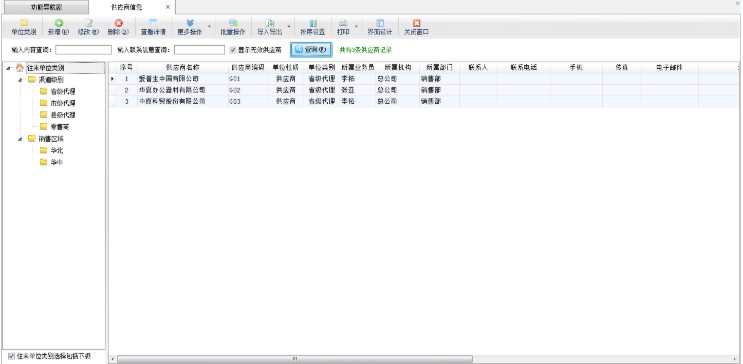This screenshot has width=743, height=364.
Task: Click folder icon beside 华北
Action: (x=44, y=150)
